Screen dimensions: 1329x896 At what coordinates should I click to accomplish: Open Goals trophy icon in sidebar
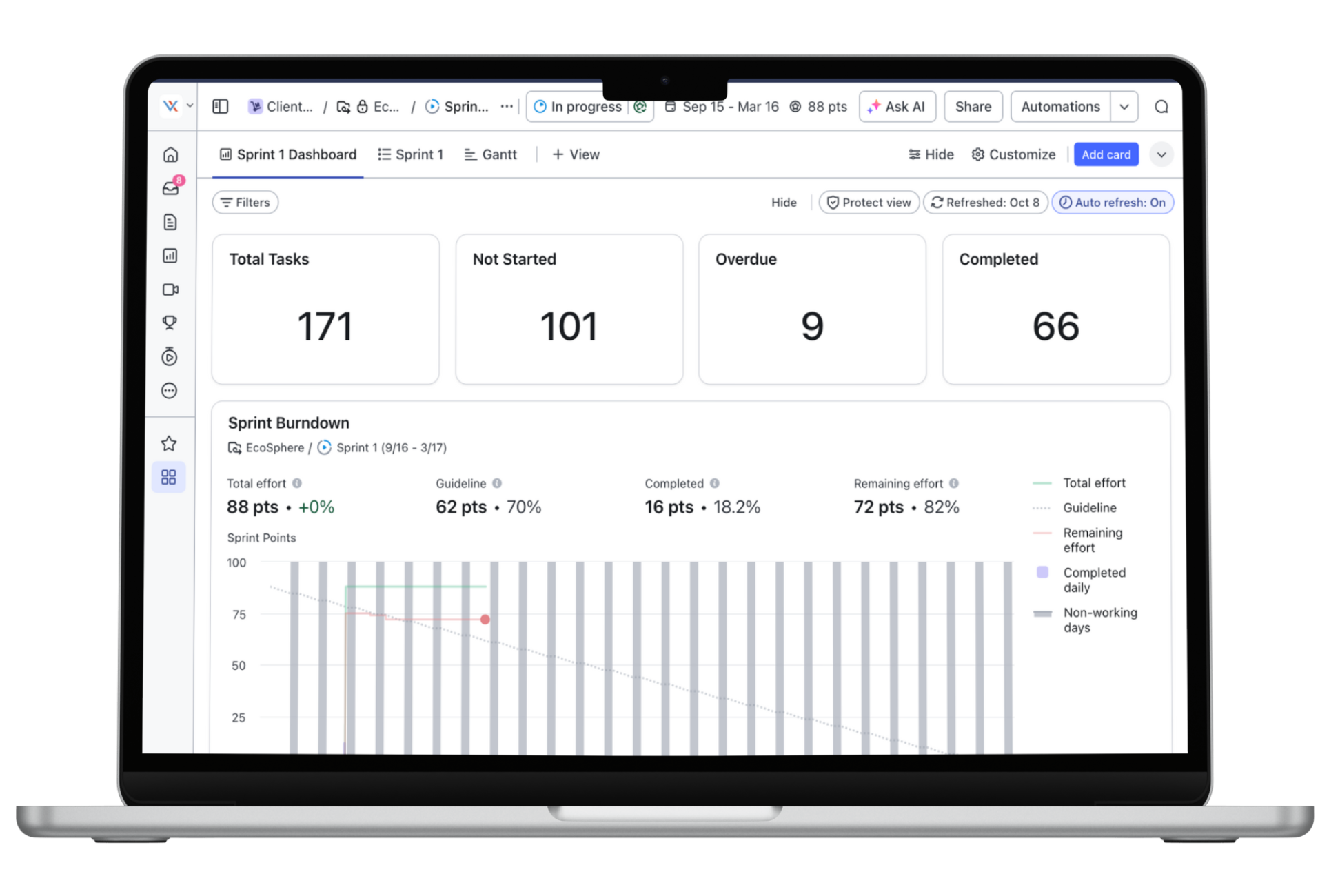(x=170, y=323)
